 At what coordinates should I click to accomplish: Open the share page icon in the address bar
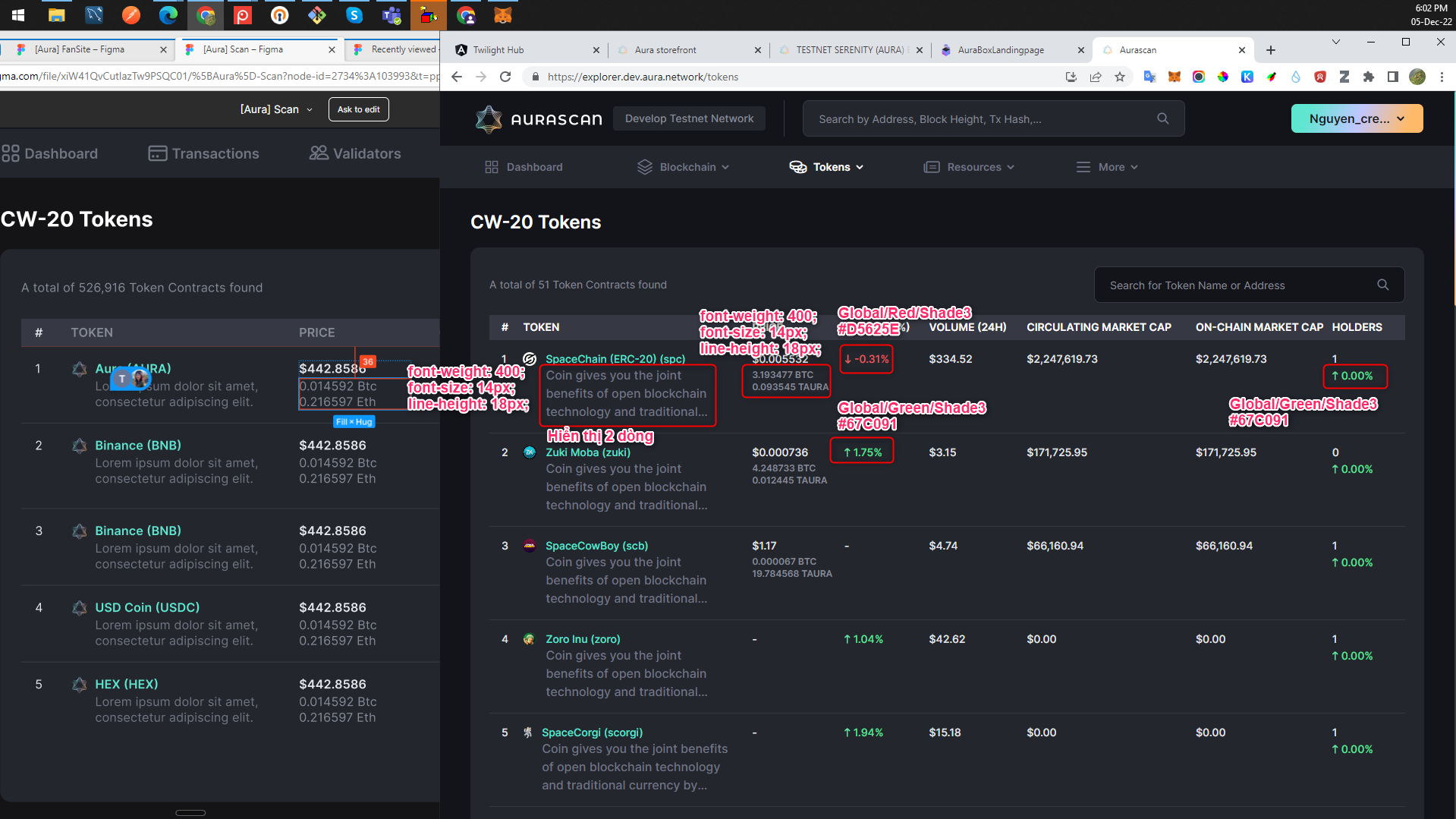1096,77
